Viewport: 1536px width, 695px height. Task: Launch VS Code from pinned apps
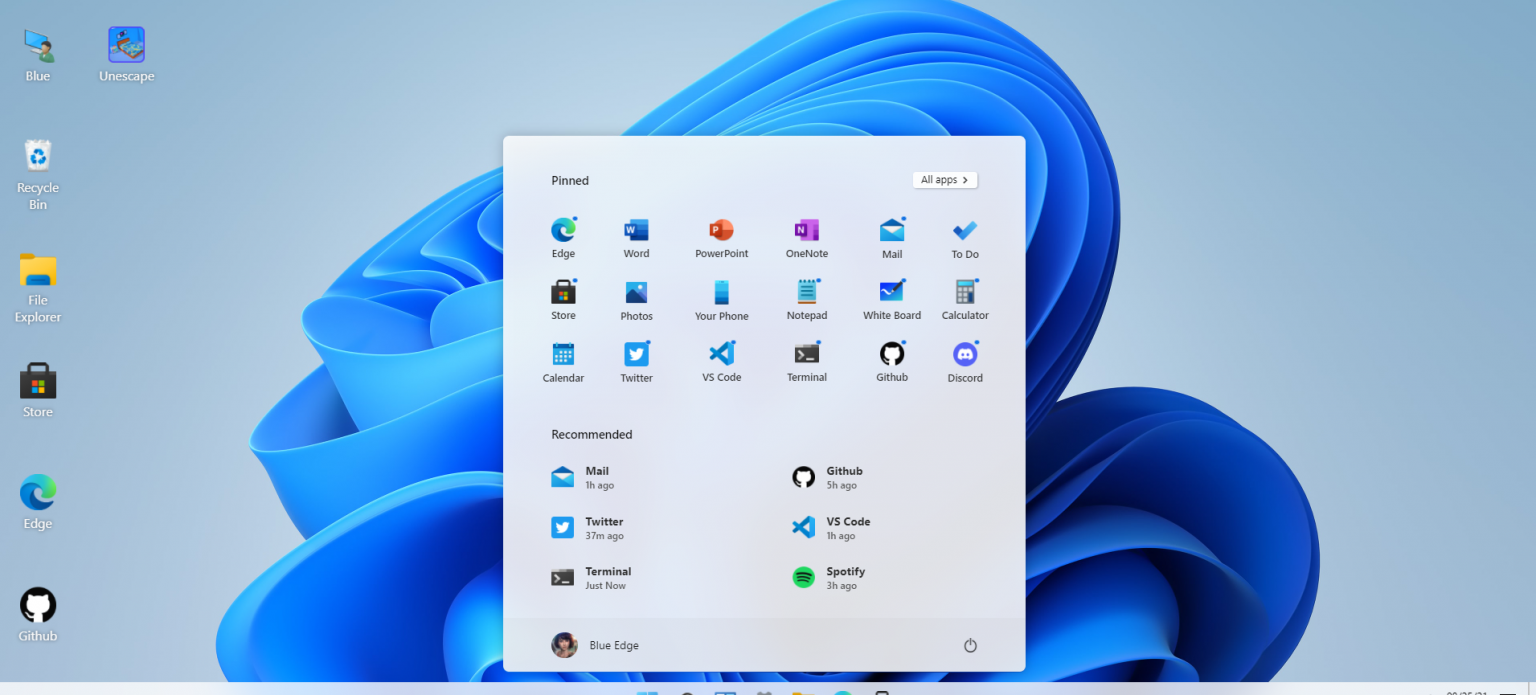click(x=721, y=354)
